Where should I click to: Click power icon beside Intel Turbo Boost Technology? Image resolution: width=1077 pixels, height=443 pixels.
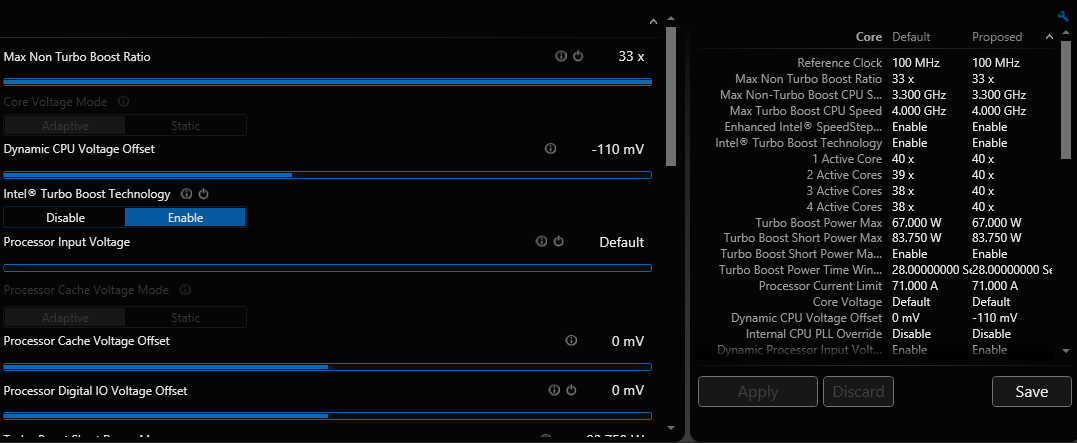pos(203,194)
